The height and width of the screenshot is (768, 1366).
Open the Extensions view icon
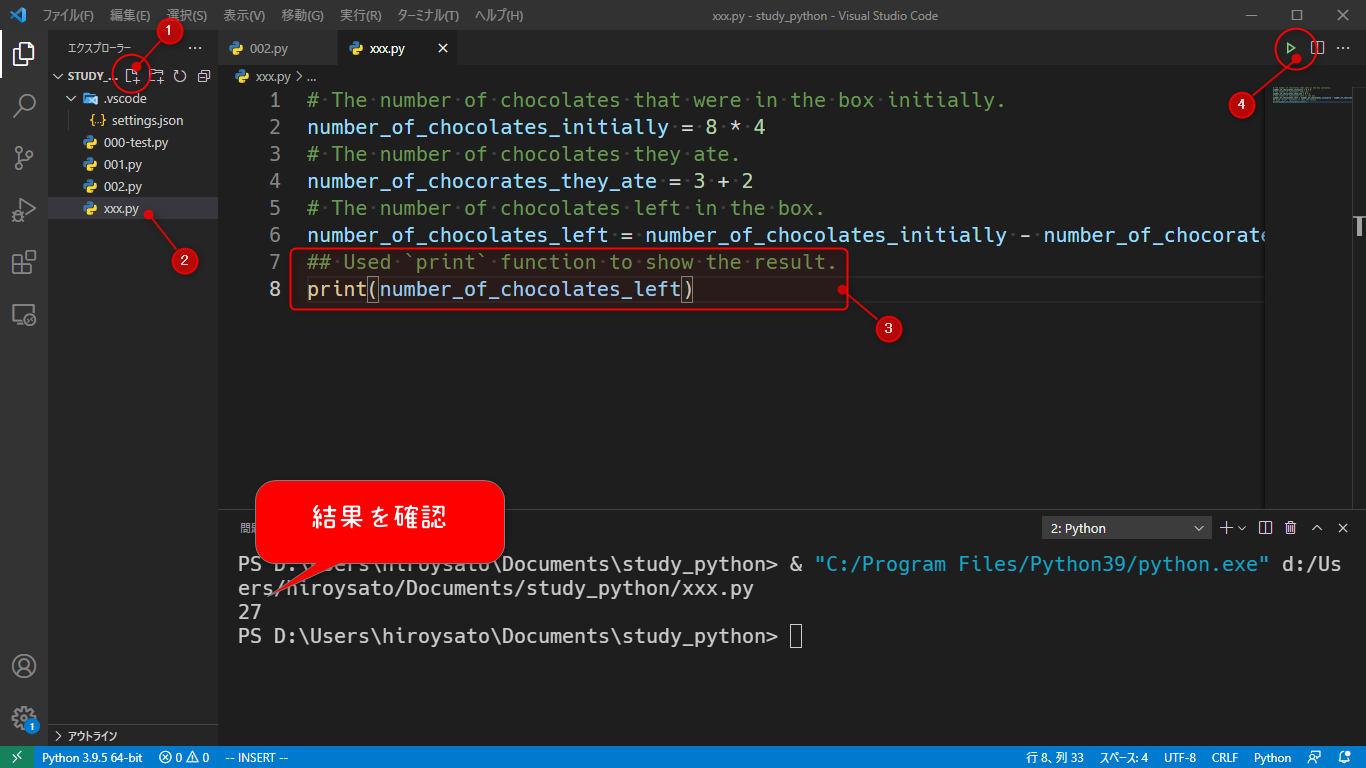[24, 262]
